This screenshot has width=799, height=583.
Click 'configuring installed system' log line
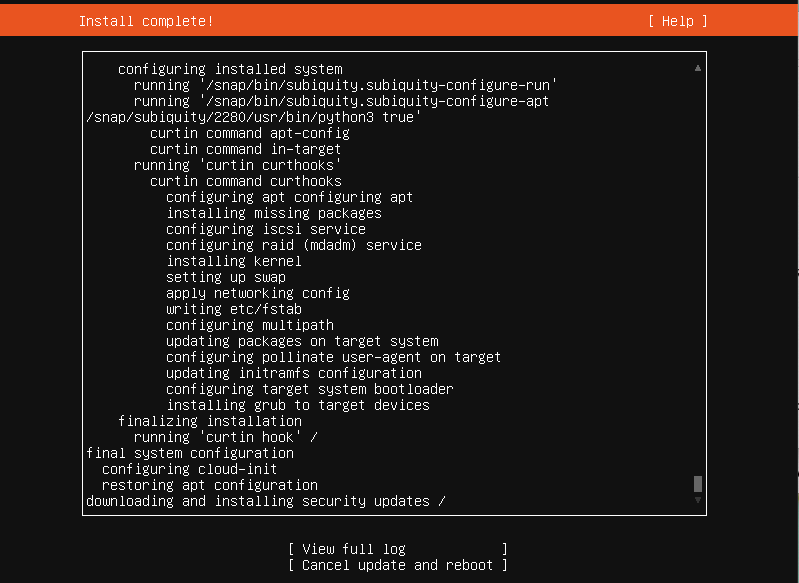pos(230,69)
